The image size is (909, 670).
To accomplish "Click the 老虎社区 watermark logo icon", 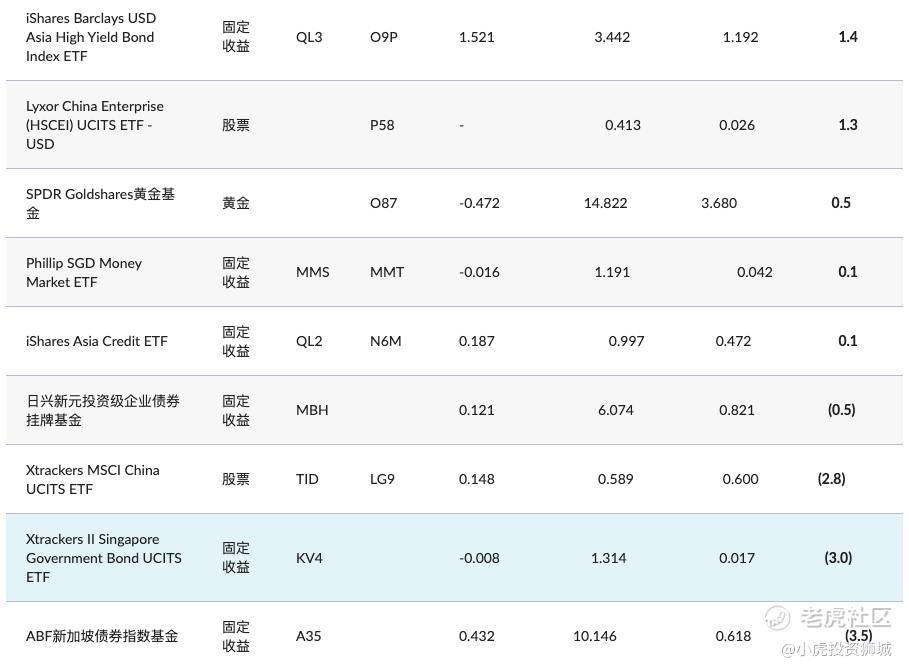I will 777,618.
